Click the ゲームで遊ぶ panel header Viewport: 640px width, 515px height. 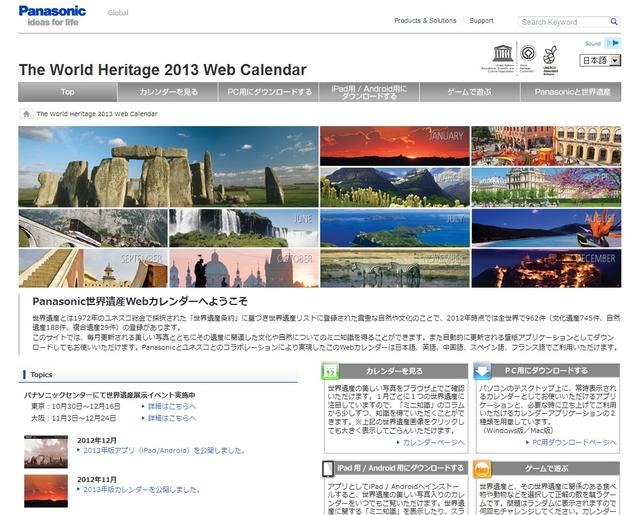(547, 469)
